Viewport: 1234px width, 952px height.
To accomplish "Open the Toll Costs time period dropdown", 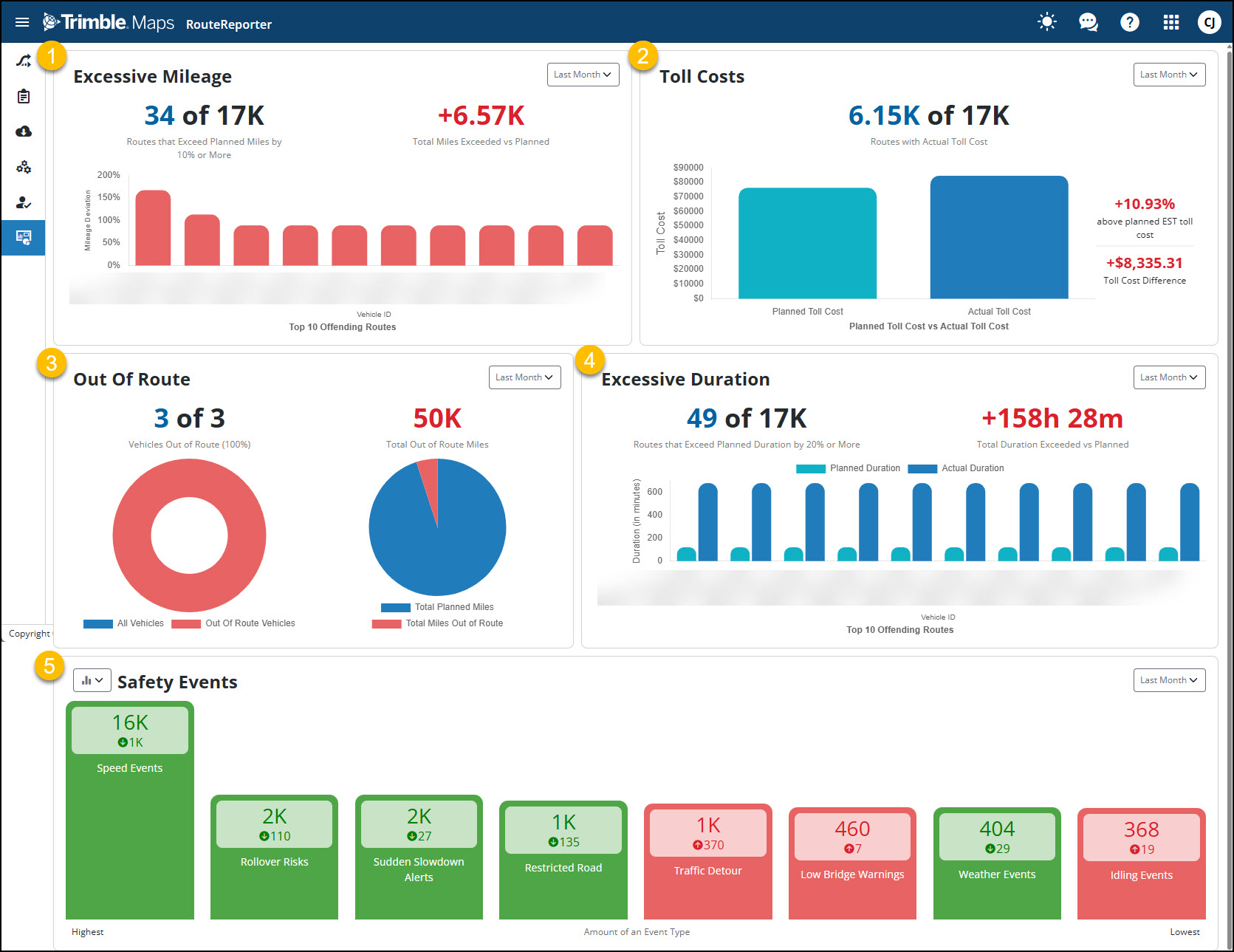I will pyautogui.click(x=1169, y=74).
